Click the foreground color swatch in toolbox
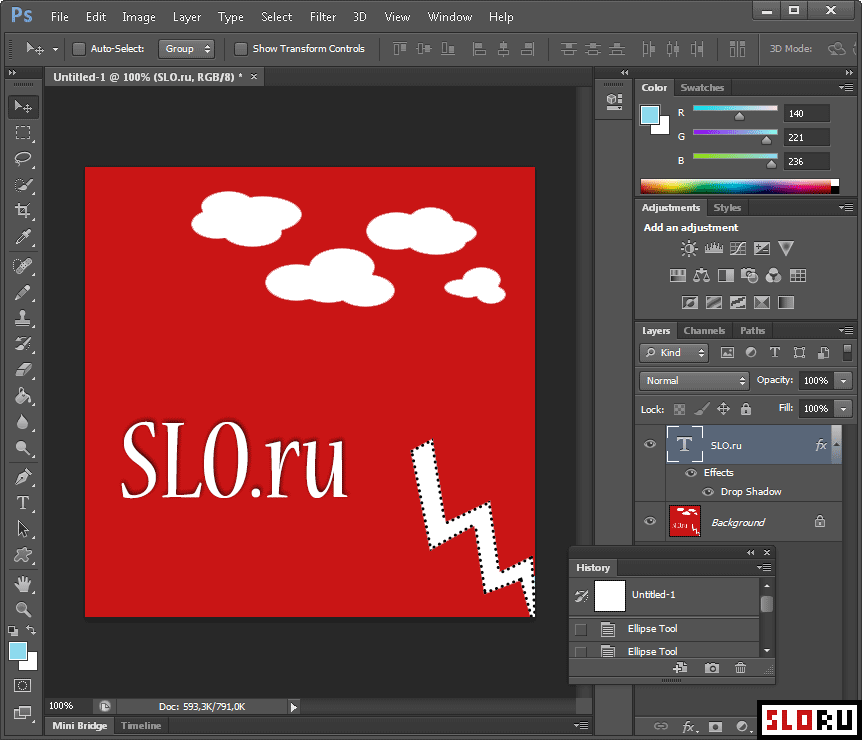The image size is (862, 740). (18, 651)
